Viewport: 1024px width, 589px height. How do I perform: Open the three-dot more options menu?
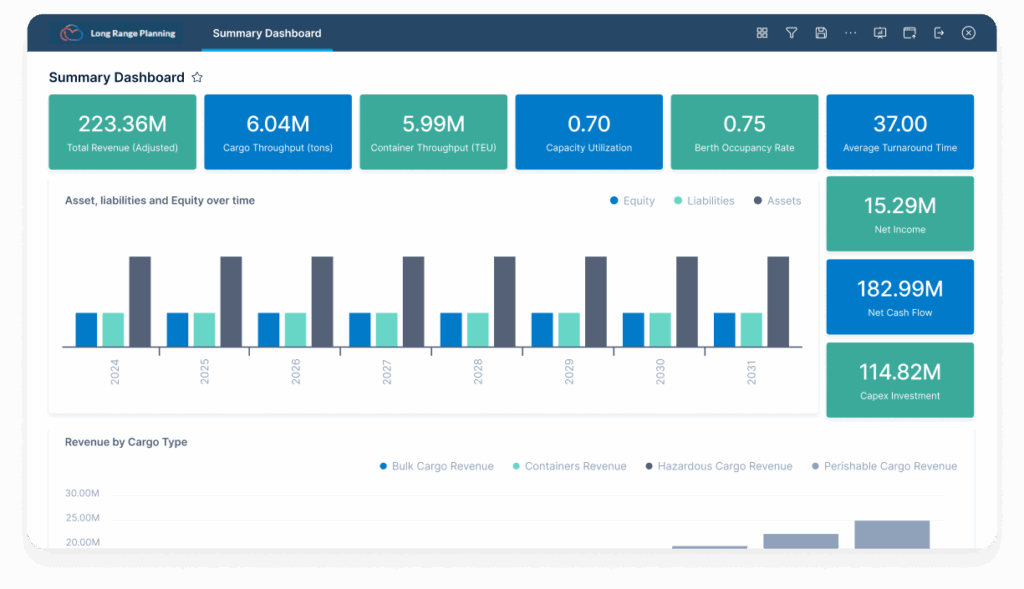point(850,33)
